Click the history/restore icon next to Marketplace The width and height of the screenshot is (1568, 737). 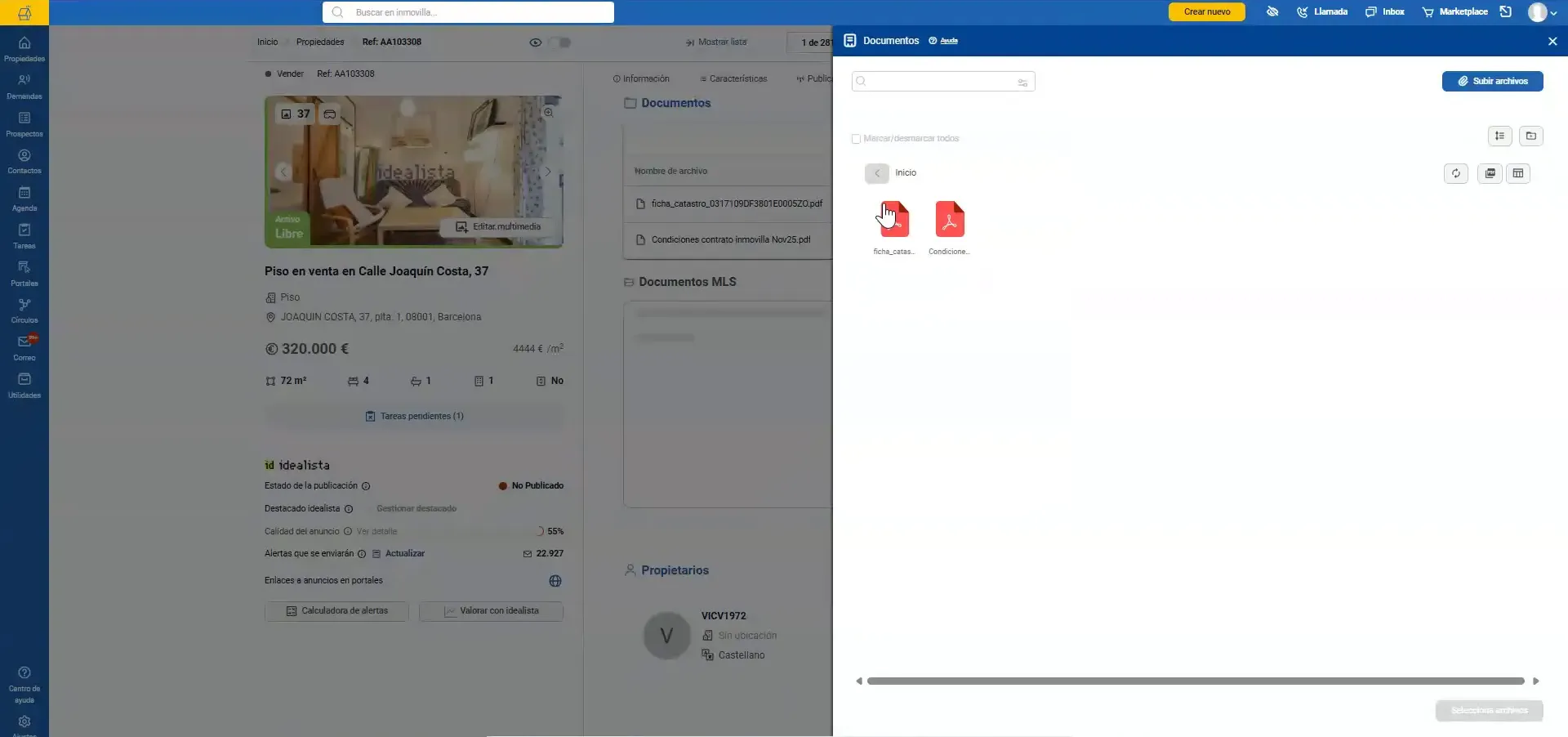pyautogui.click(x=1506, y=11)
